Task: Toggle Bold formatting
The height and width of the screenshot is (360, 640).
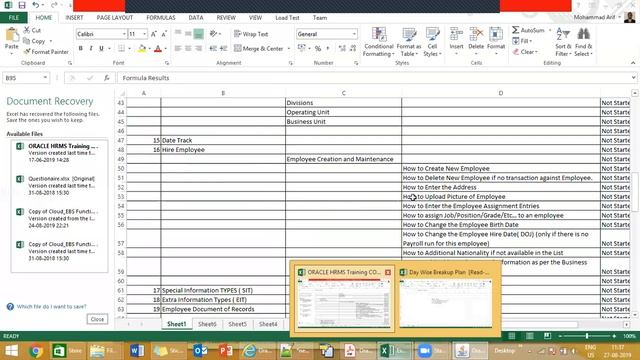Action: point(81,49)
